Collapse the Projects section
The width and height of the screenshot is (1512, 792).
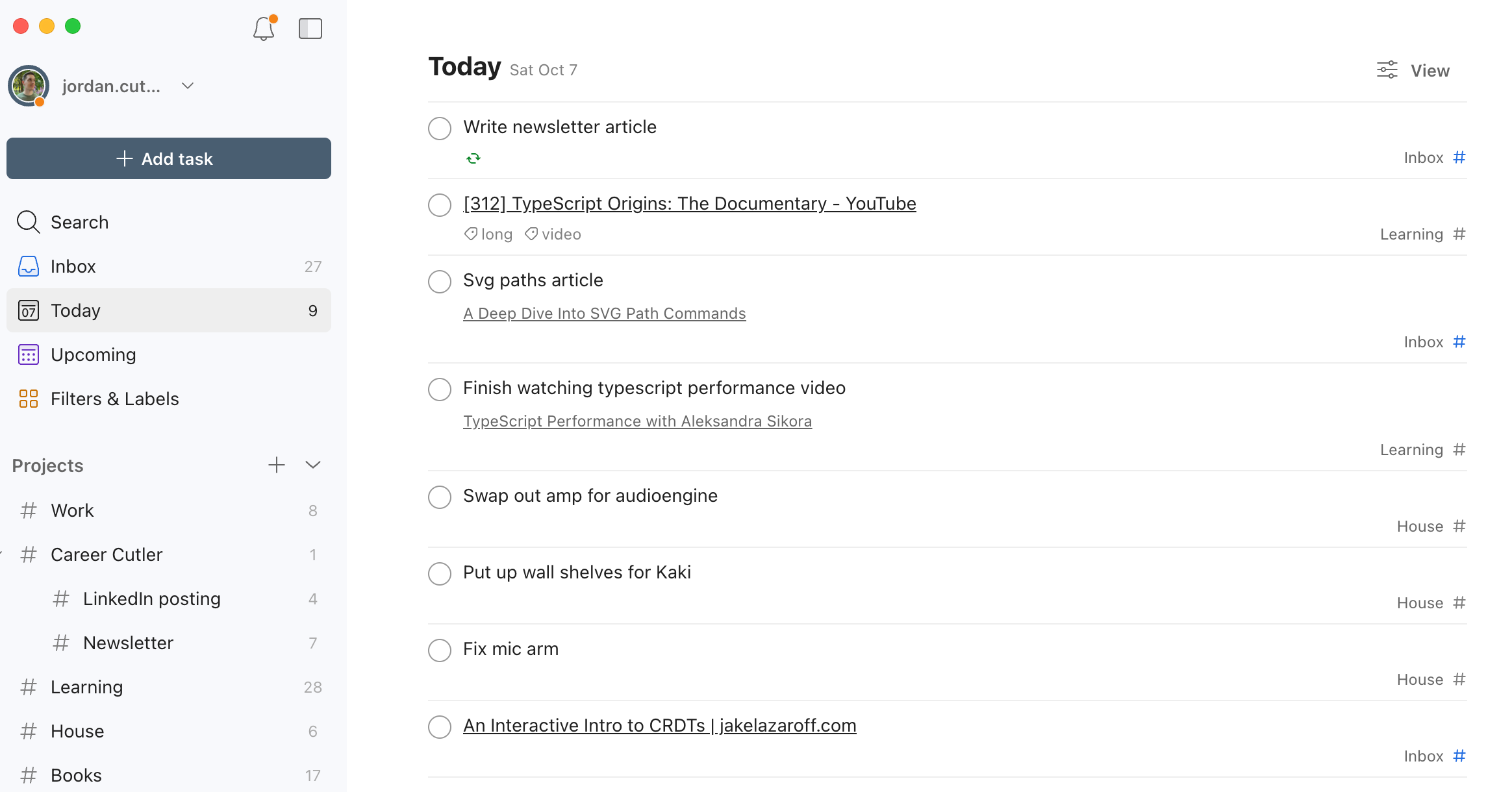tap(312, 465)
